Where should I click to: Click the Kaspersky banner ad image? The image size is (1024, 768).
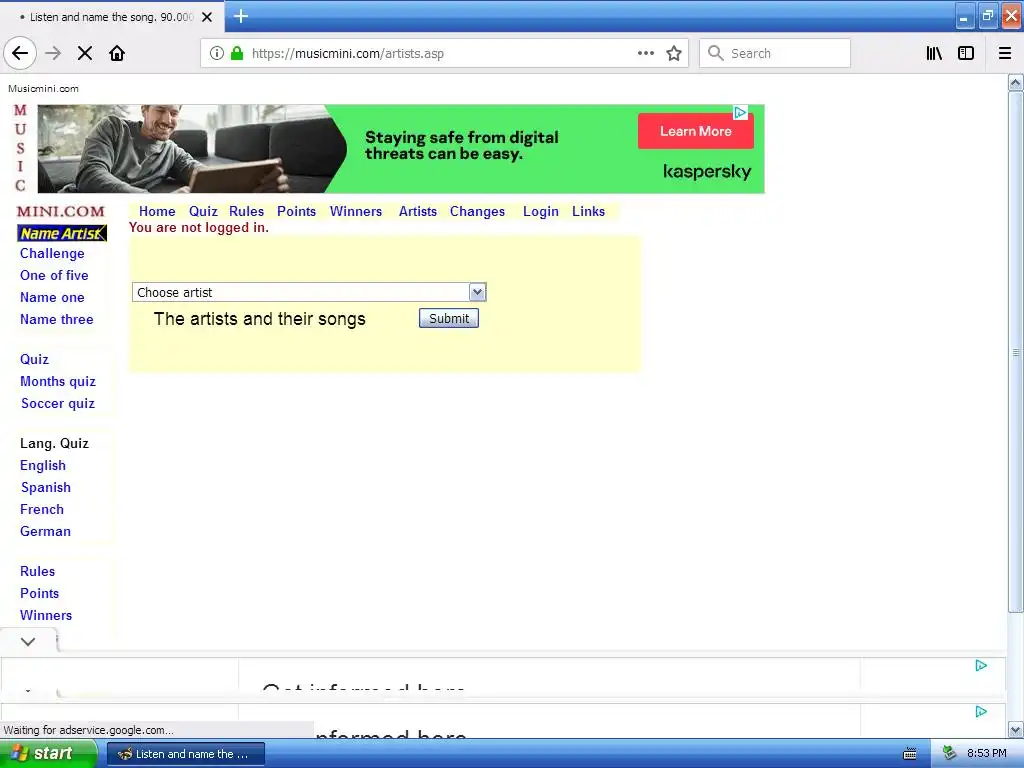coord(401,149)
